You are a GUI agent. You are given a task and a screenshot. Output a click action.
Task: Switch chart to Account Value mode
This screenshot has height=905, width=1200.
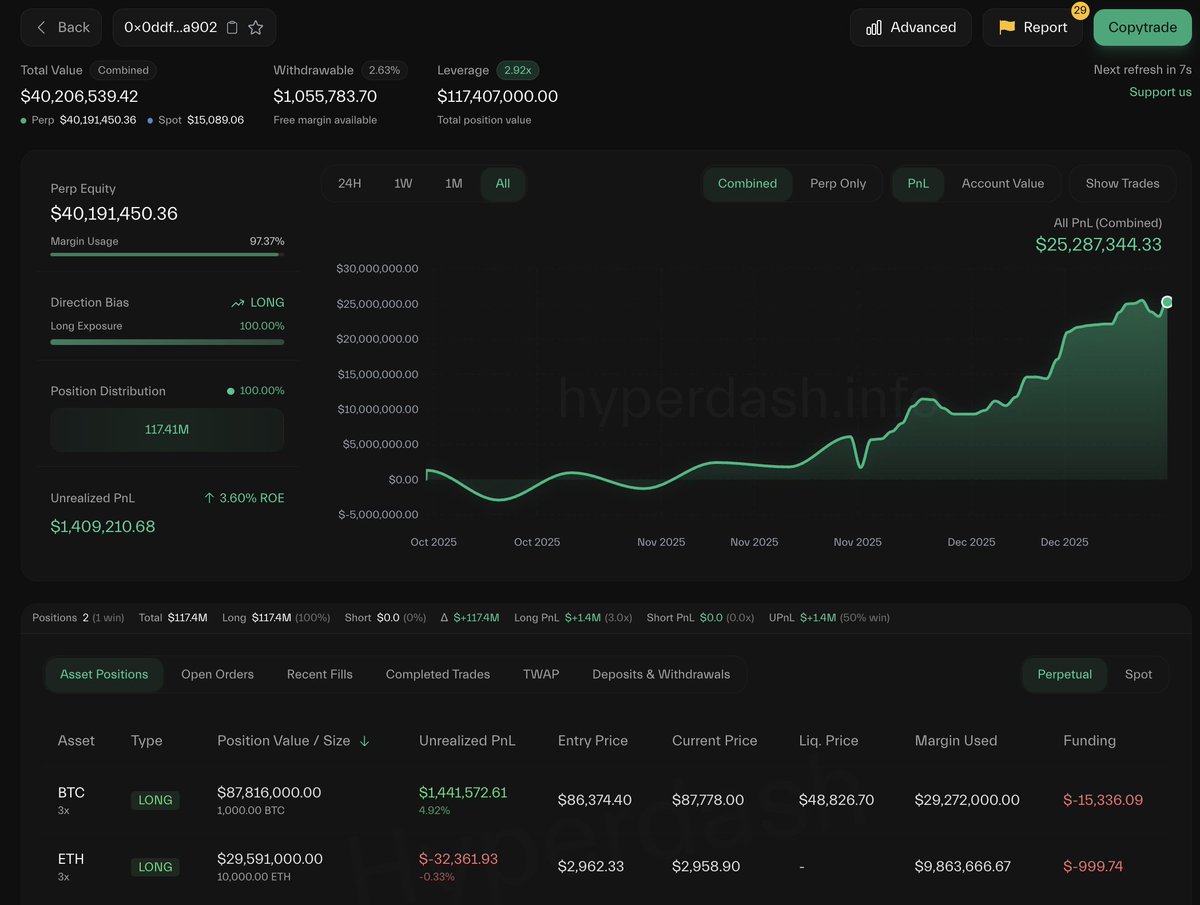point(1003,183)
